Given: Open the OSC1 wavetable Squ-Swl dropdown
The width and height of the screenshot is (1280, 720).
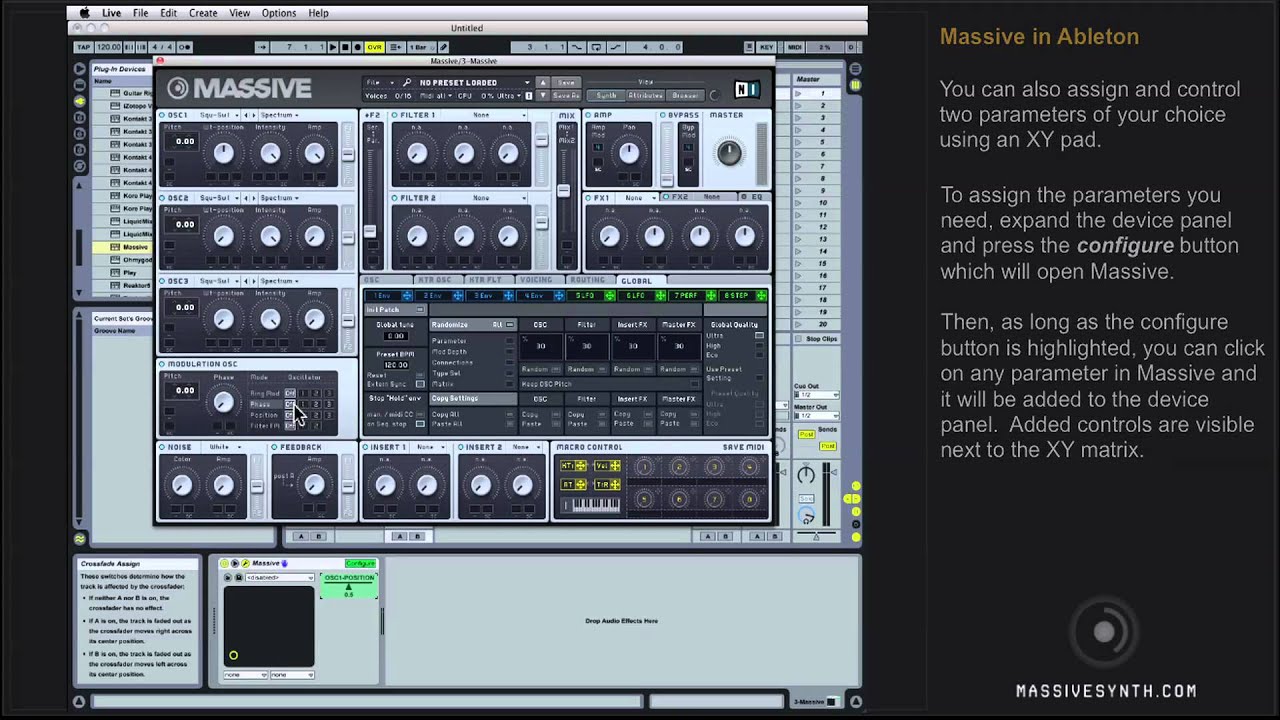Looking at the screenshot, I should point(218,115).
